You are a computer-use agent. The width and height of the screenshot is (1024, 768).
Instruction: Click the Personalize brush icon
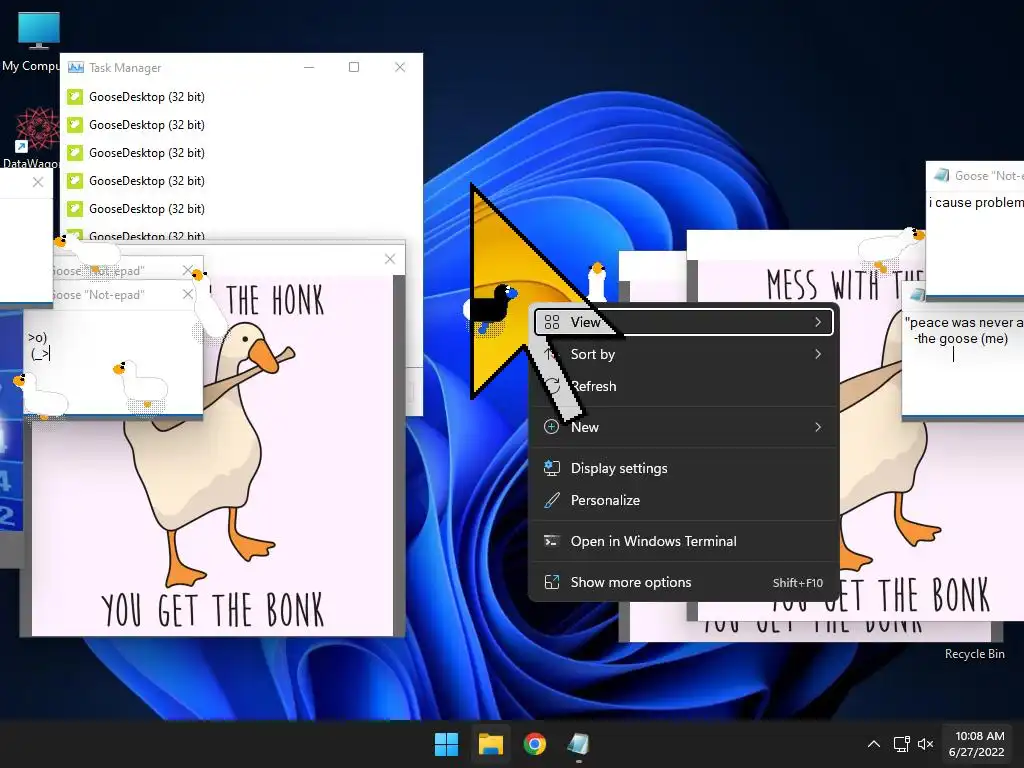[x=552, y=500]
